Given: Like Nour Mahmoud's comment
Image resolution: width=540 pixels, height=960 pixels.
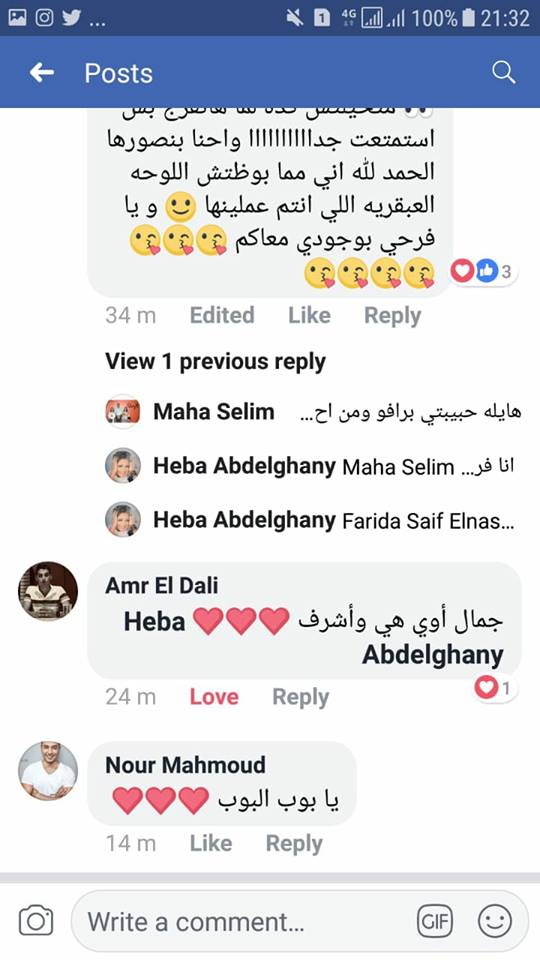Looking at the screenshot, I should 211,843.
